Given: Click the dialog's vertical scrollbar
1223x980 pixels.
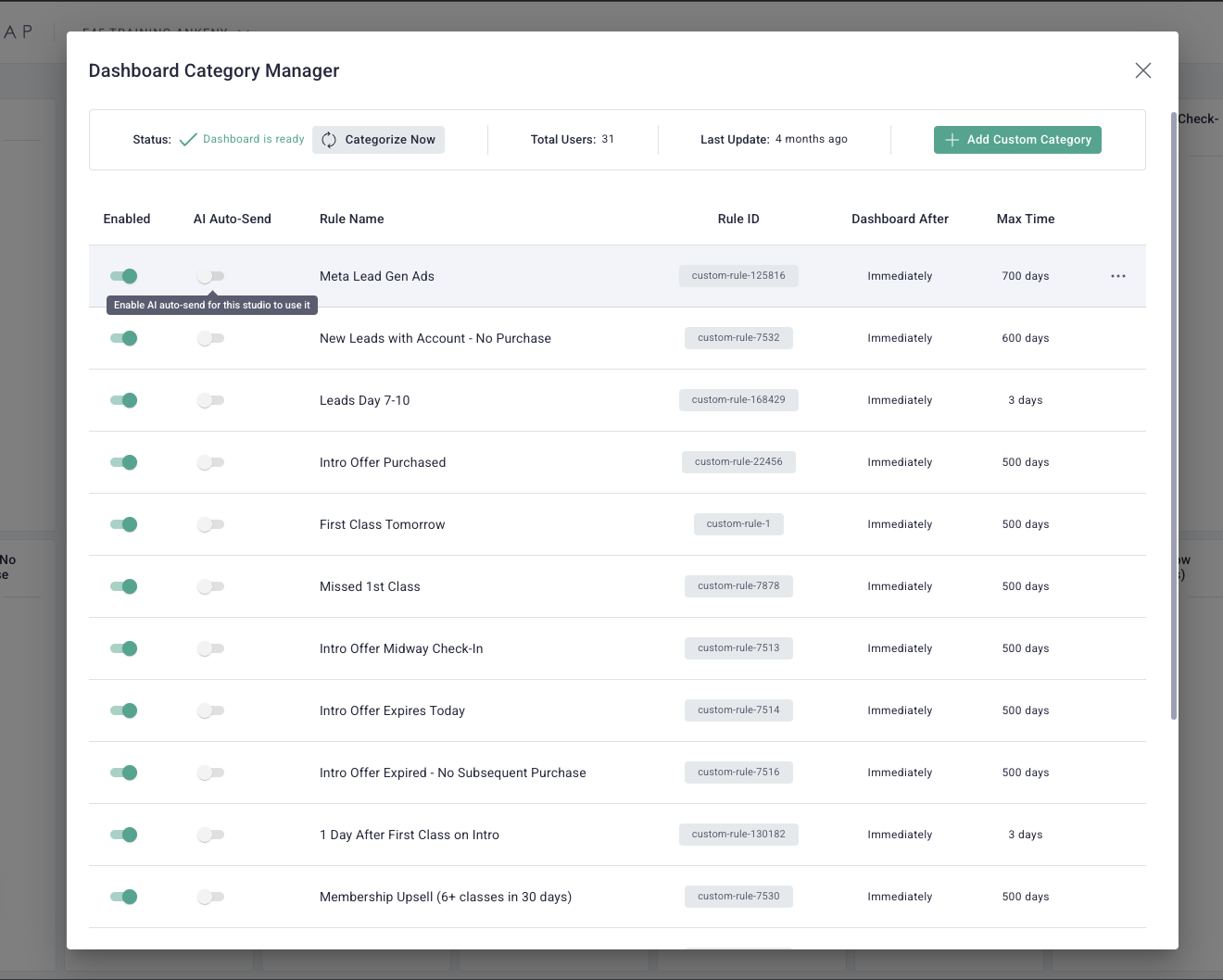Looking at the screenshot, I should tap(1174, 417).
